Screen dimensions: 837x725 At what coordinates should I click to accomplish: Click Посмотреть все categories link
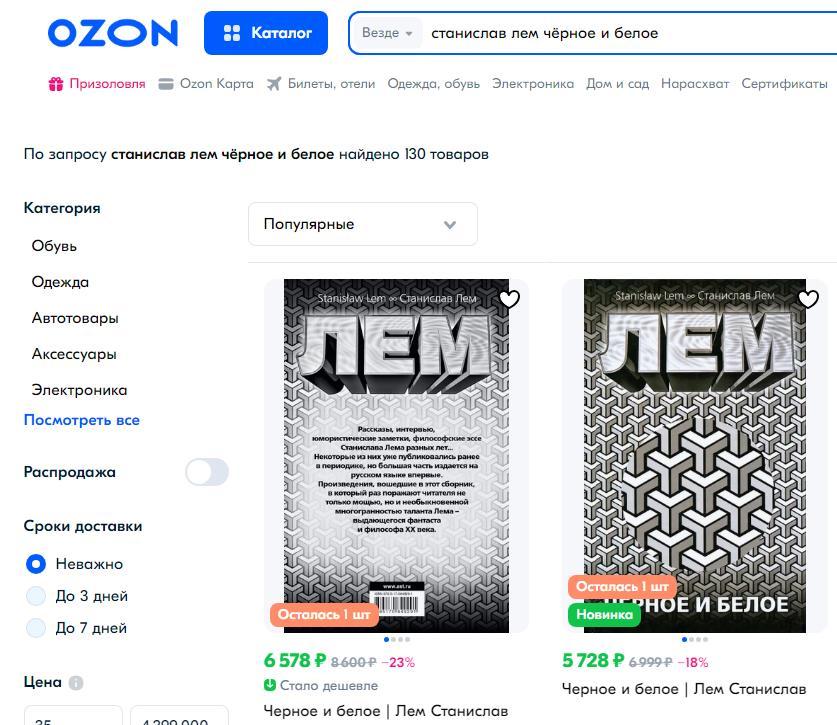click(82, 420)
